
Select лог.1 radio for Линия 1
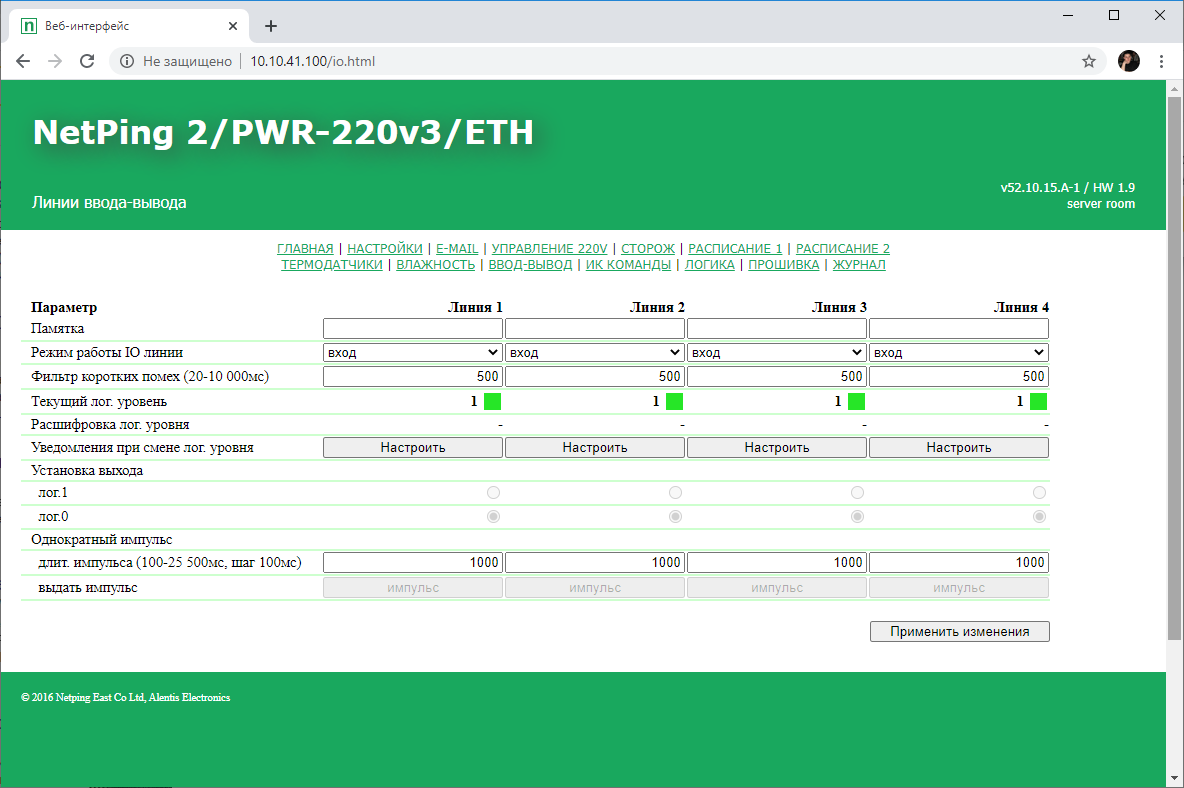[493, 493]
